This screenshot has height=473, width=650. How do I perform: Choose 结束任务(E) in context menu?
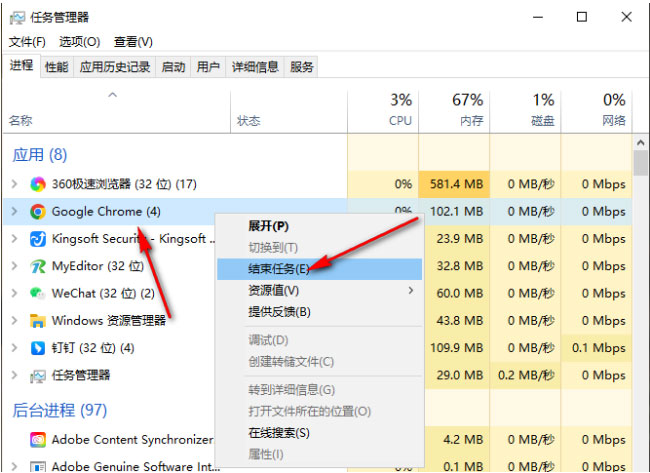(319, 269)
